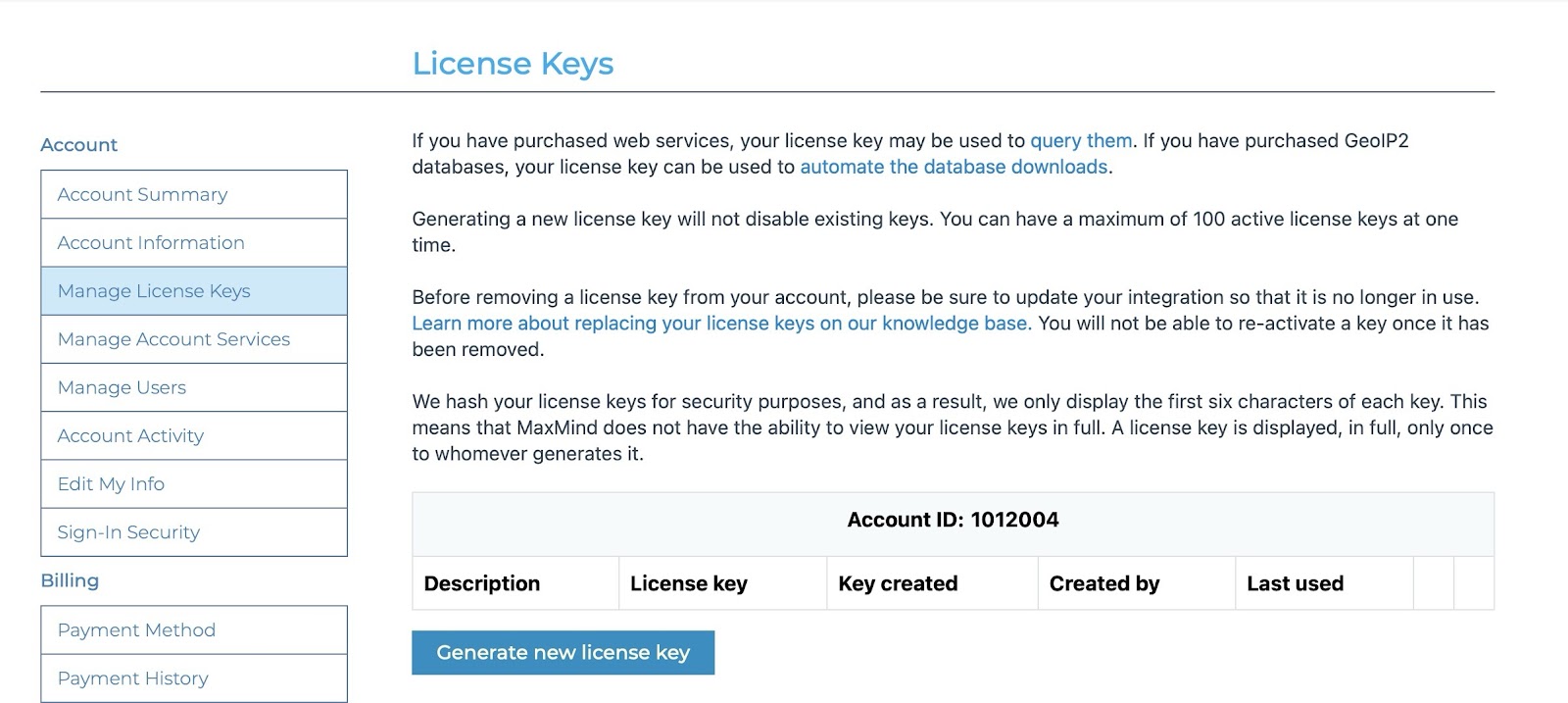The image size is (1568, 703).
Task: Click Generate new license key button
Action: click(x=563, y=652)
